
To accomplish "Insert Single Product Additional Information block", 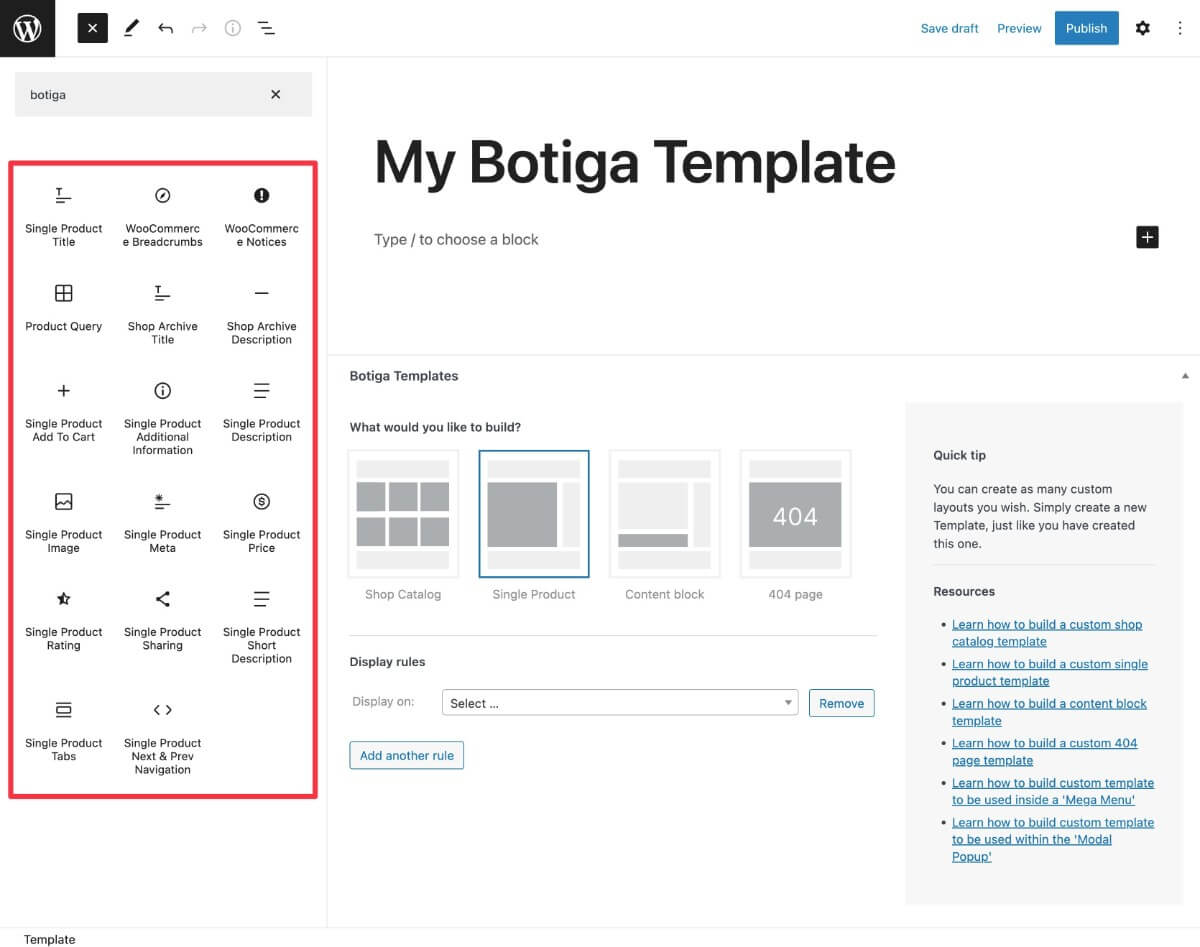I will point(163,419).
